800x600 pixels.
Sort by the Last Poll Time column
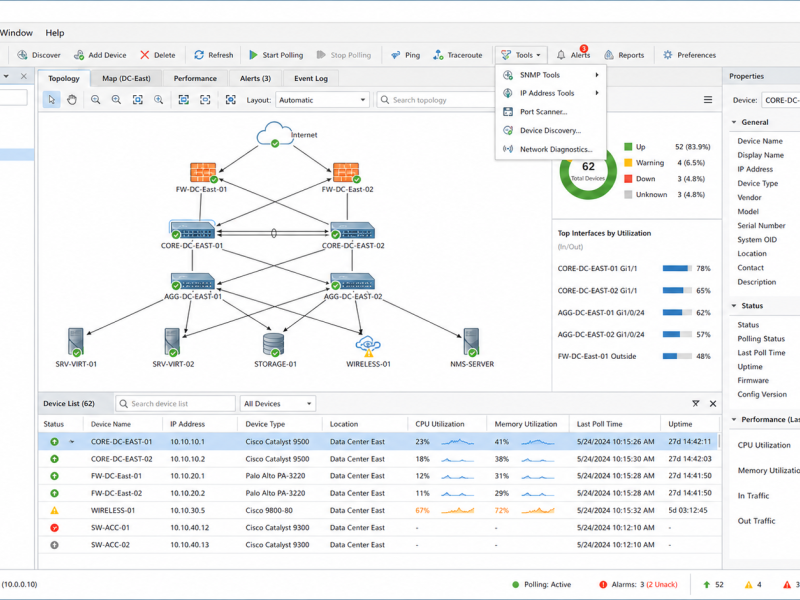point(614,424)
